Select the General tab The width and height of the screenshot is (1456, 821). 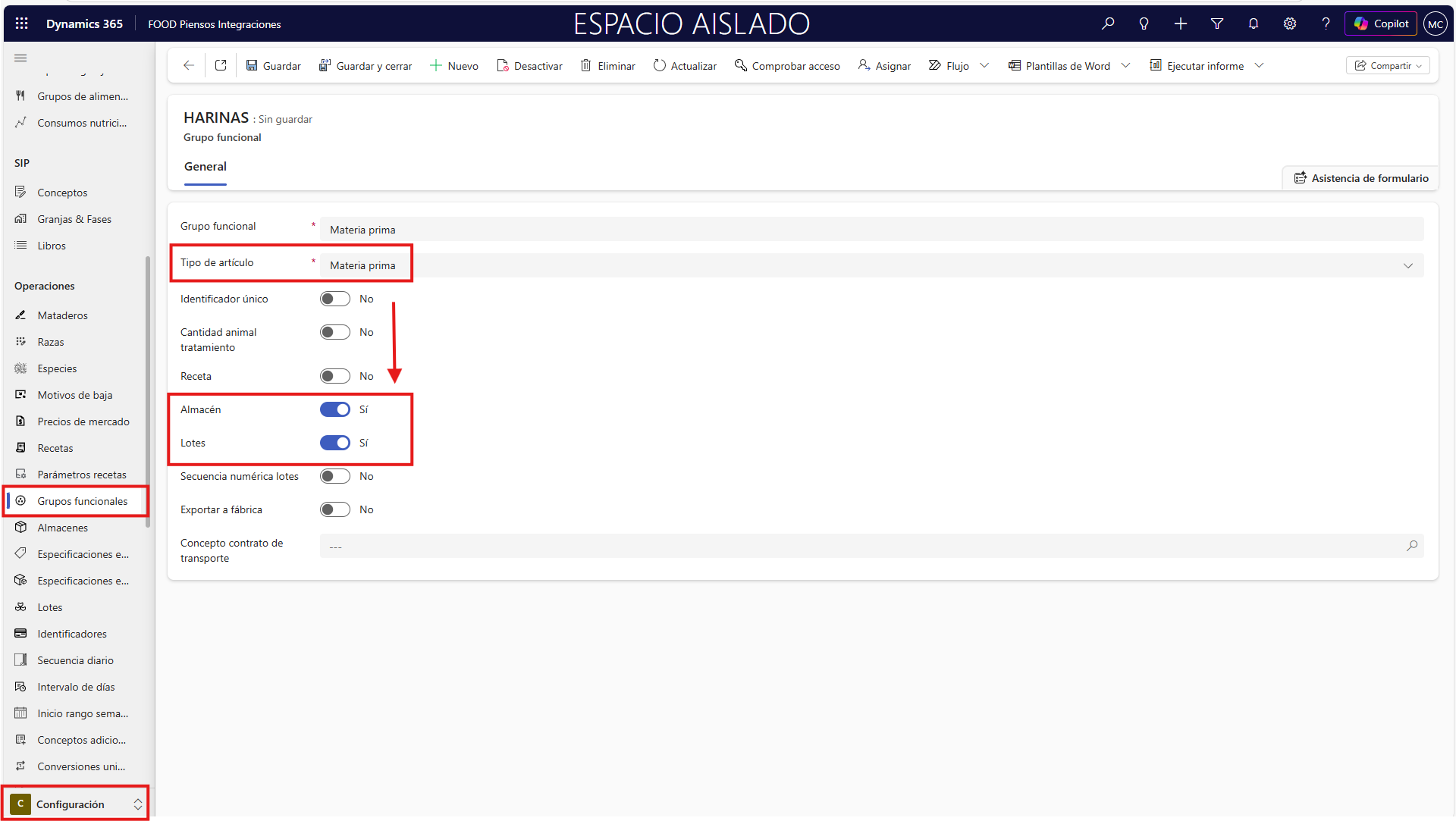206,167
